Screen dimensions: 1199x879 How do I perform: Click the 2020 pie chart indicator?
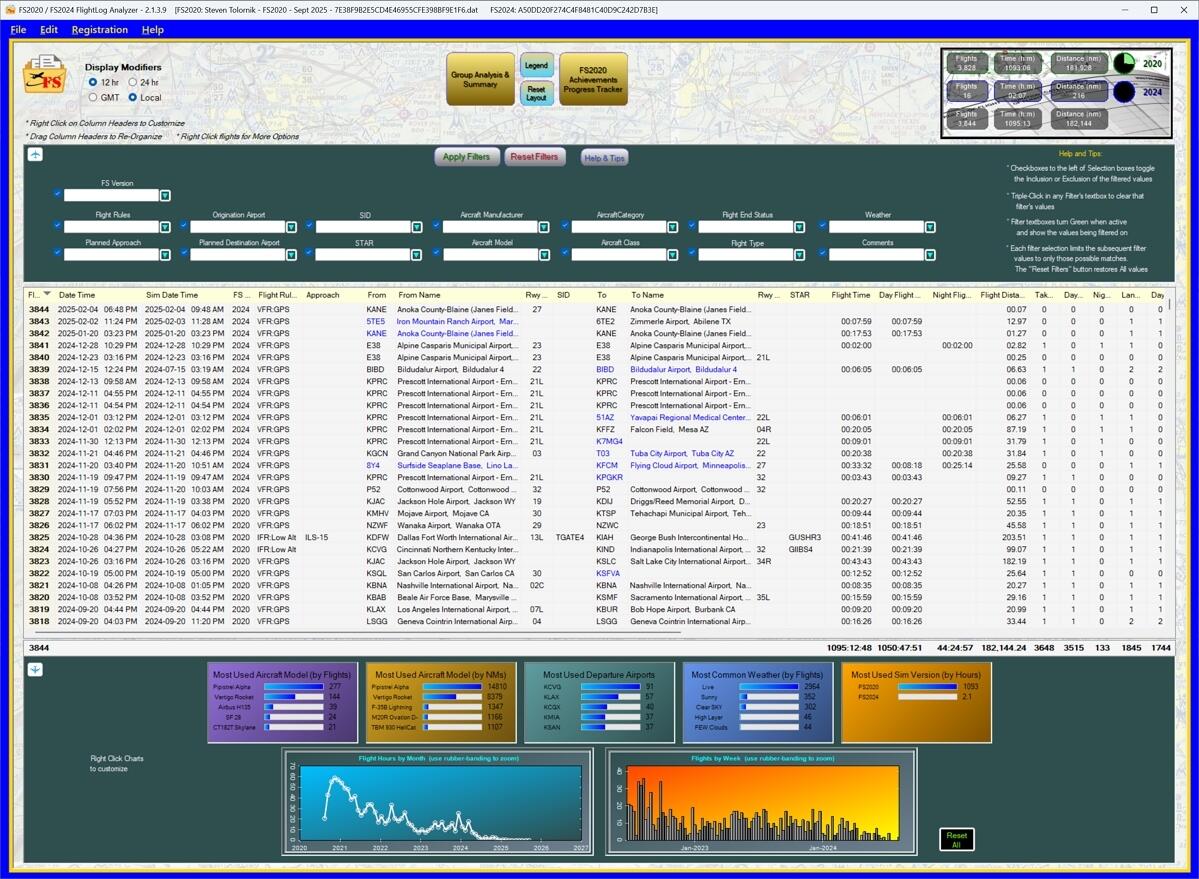pos(1124,63)
